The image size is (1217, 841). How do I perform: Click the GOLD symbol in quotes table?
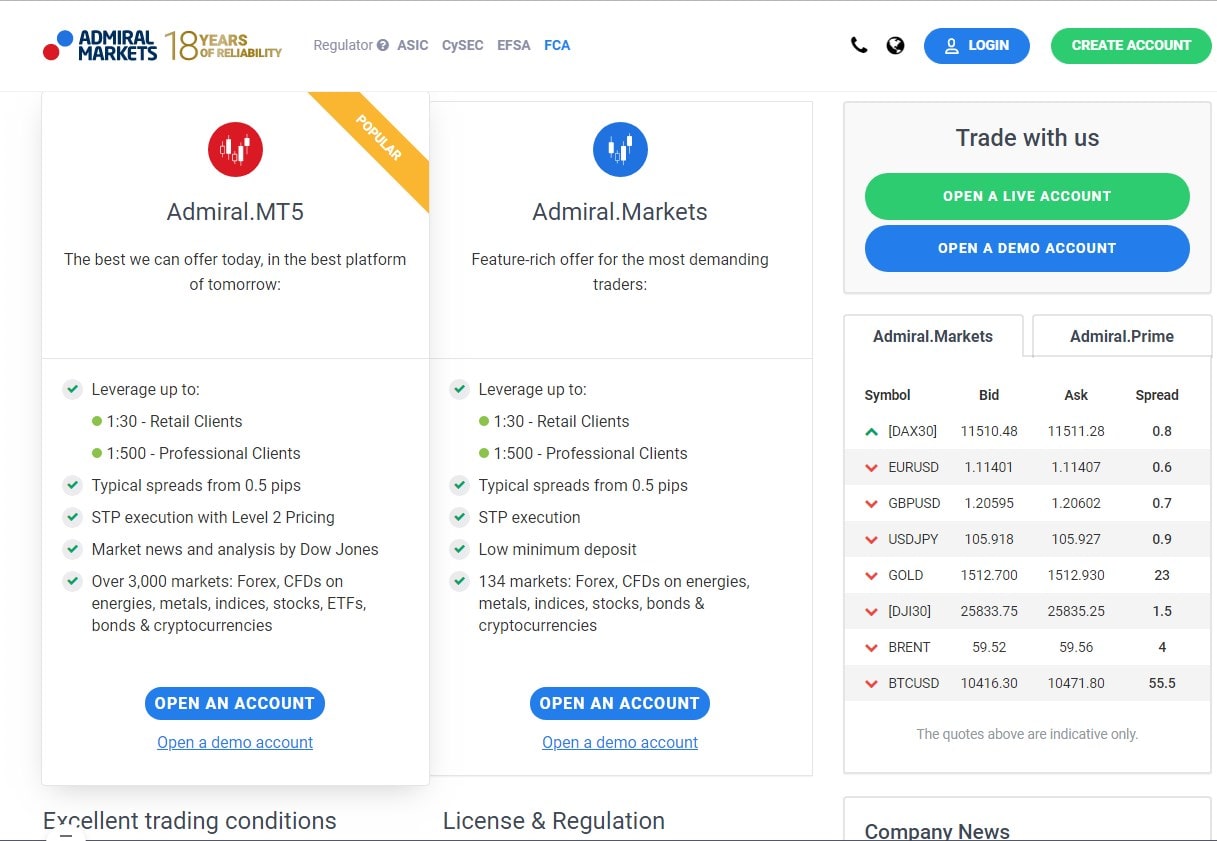(x=906, y=575)
